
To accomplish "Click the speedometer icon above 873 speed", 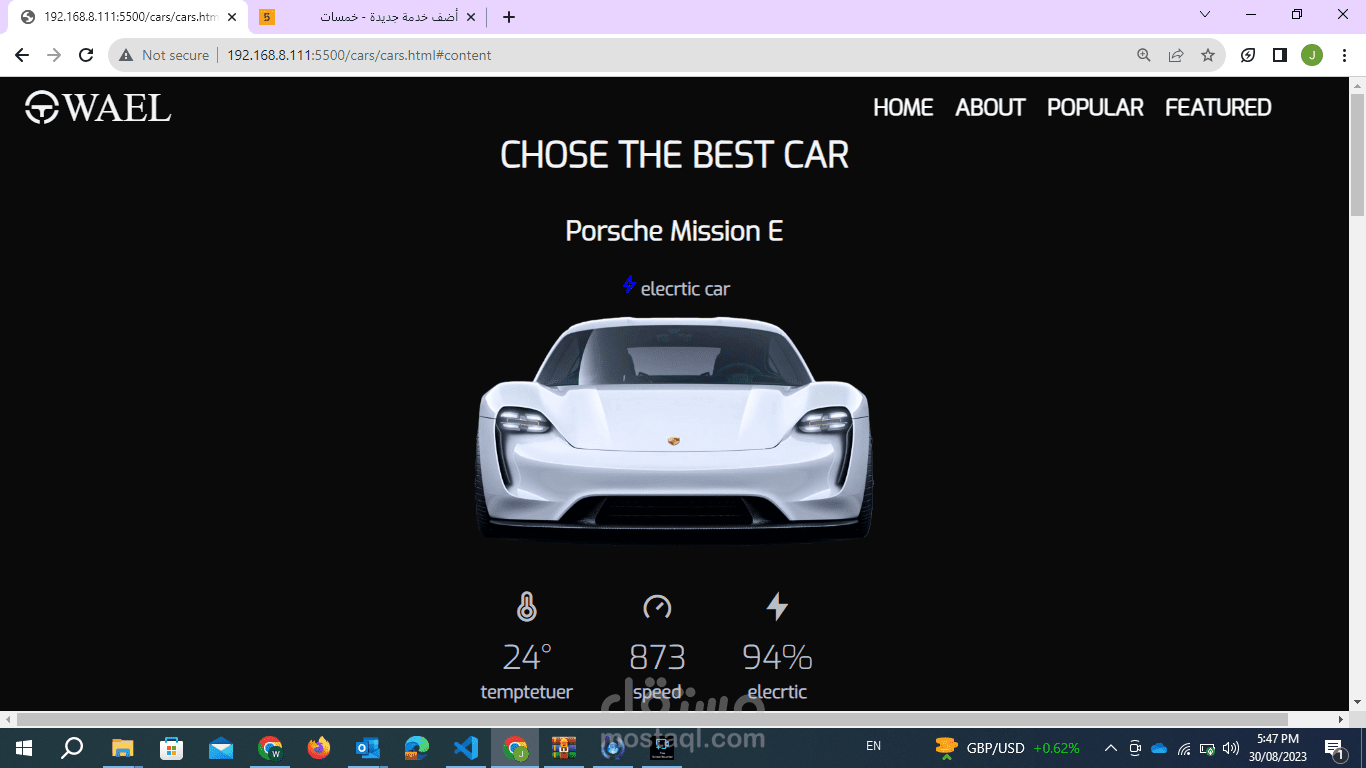I will click(x=658, y=607).
